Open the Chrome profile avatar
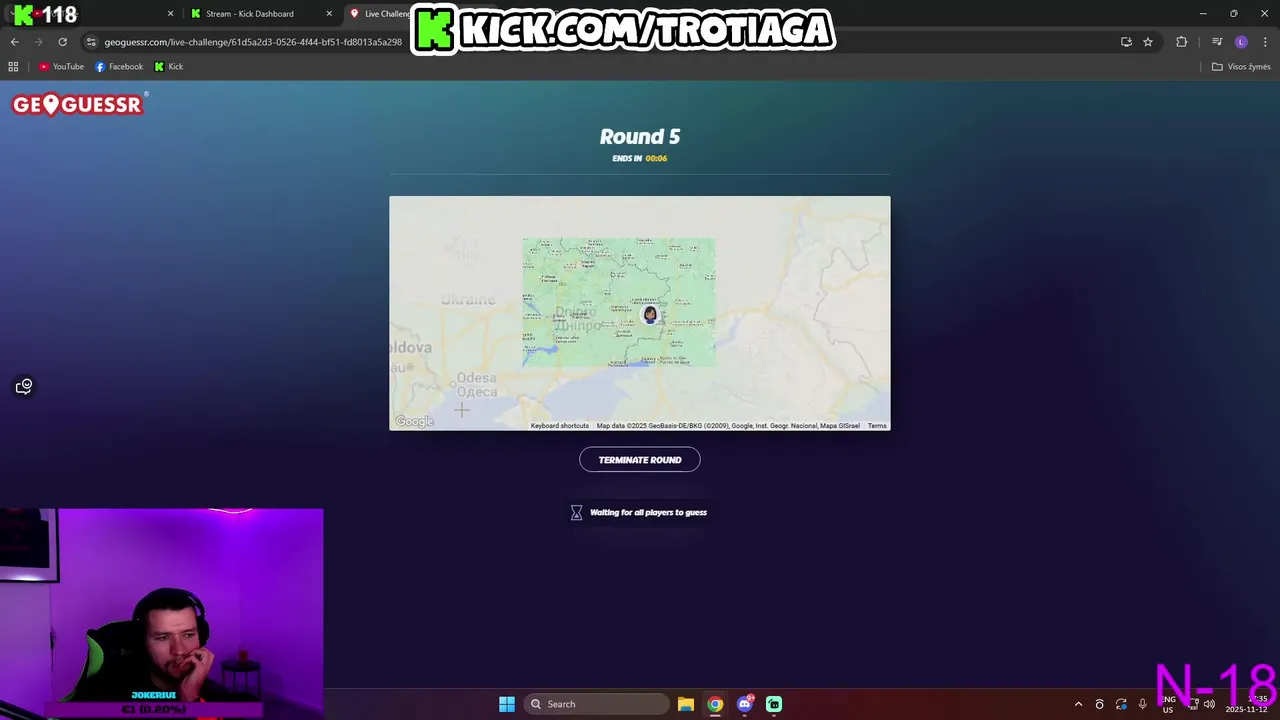The image size is (1280, 720). click(1241, 42)
